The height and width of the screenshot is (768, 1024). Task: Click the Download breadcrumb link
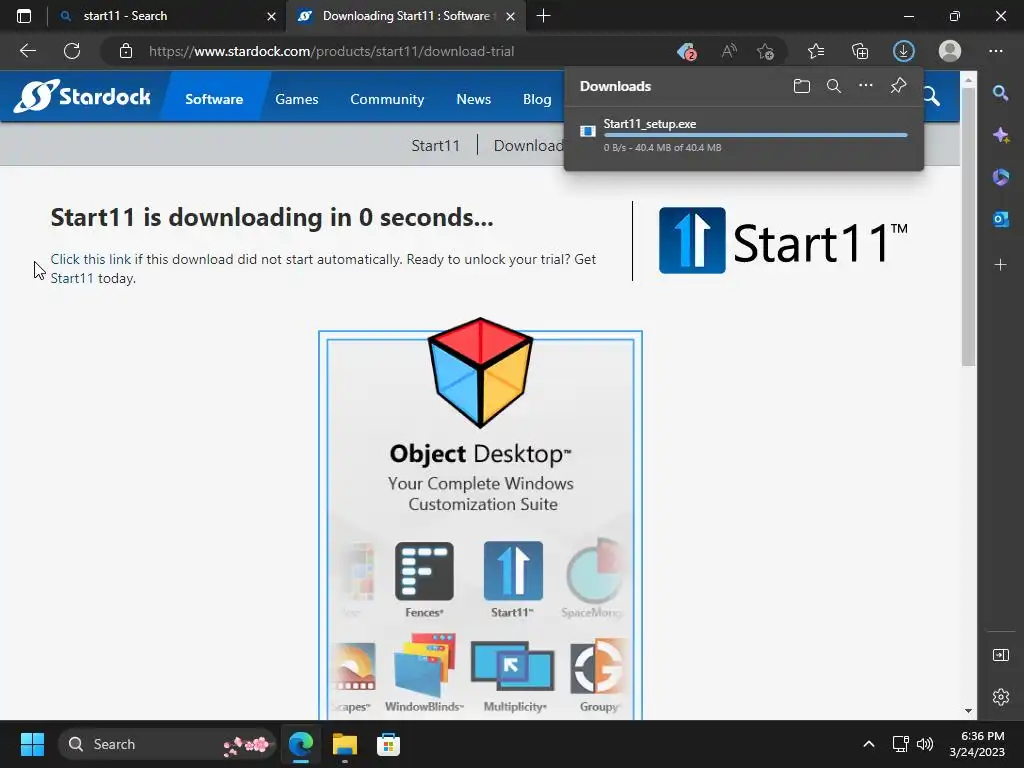[528, 146]
